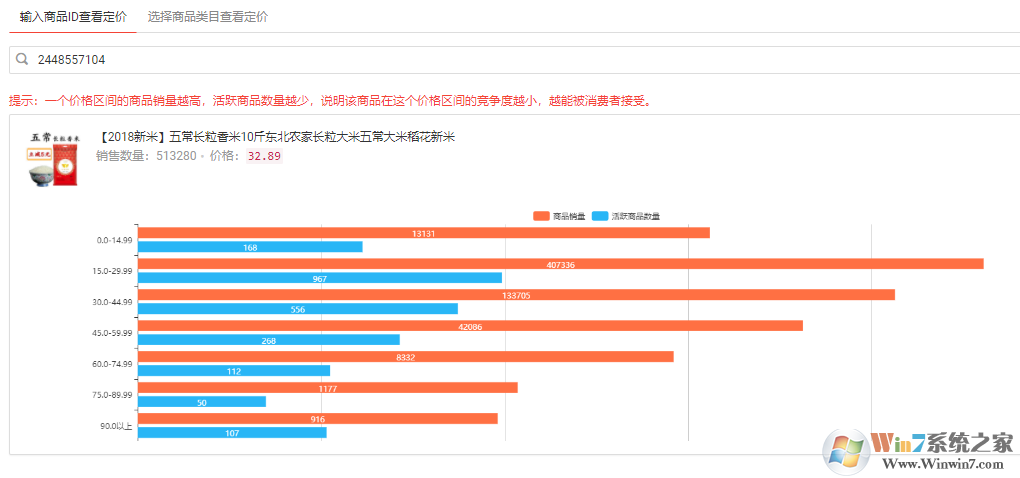Click the orange bar labeled 42086
Screen dimensions: 1020x478
[470, 326]
